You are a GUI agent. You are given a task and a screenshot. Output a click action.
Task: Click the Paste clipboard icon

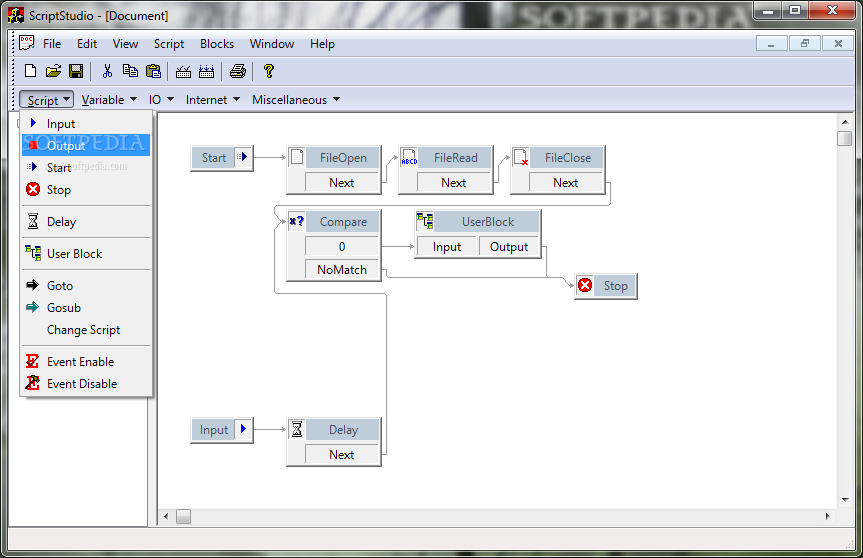point(154,71)
